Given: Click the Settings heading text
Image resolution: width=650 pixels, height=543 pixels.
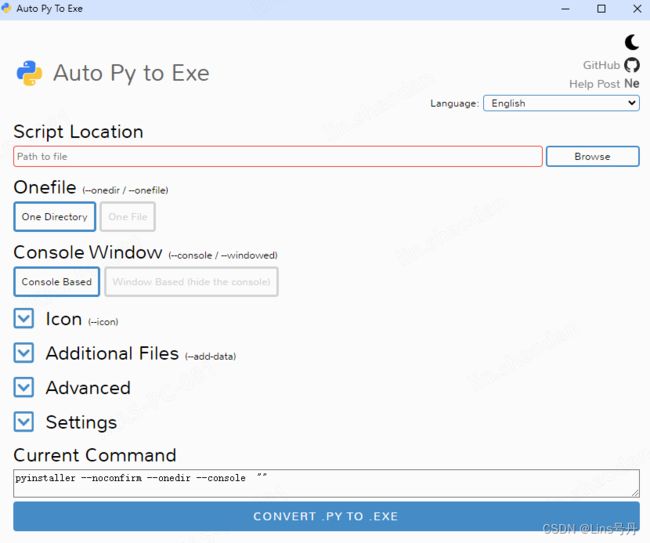Looking at the screenshot, I should pyautogui.click(x=82, y=423).
